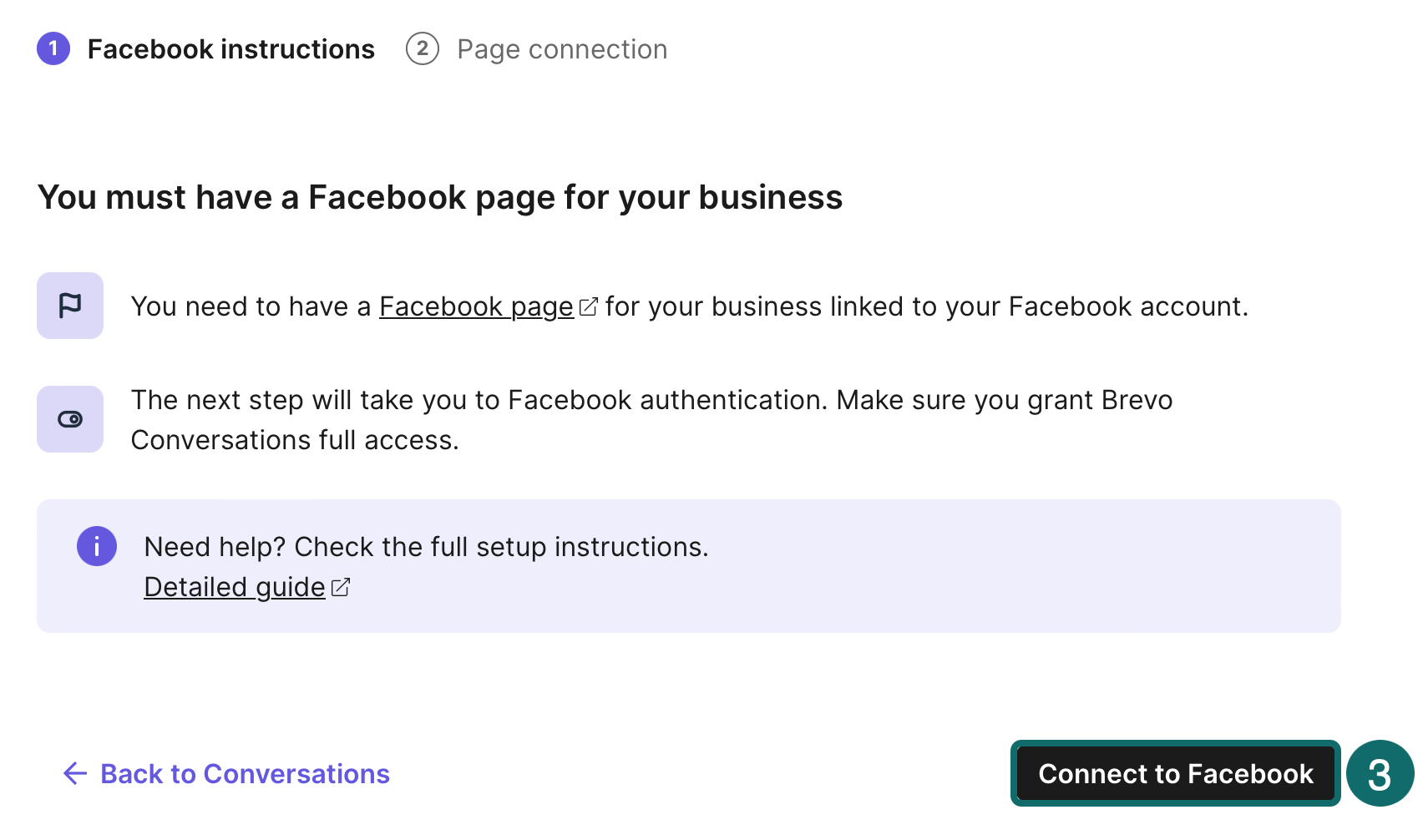Click the teal number 3 badge
The height and width of the screenshot is (840, 1423).
[1379, 774]
